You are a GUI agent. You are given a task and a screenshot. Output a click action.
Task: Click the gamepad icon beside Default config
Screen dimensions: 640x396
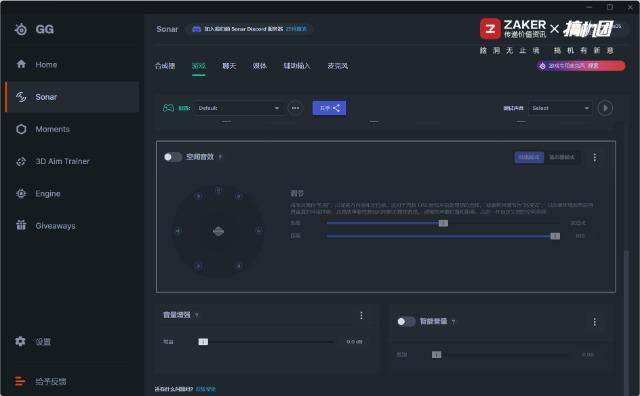tap(169, 108)
